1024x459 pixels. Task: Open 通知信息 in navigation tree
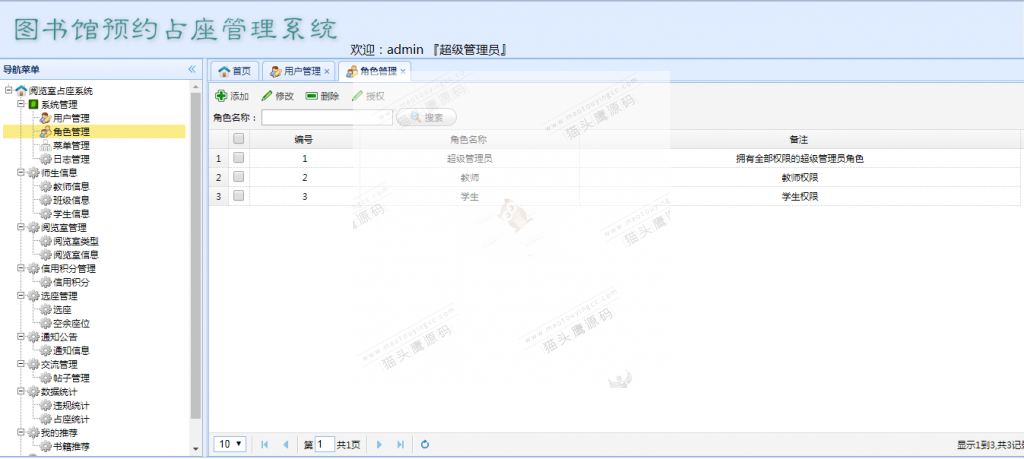(x=71, y=351)
